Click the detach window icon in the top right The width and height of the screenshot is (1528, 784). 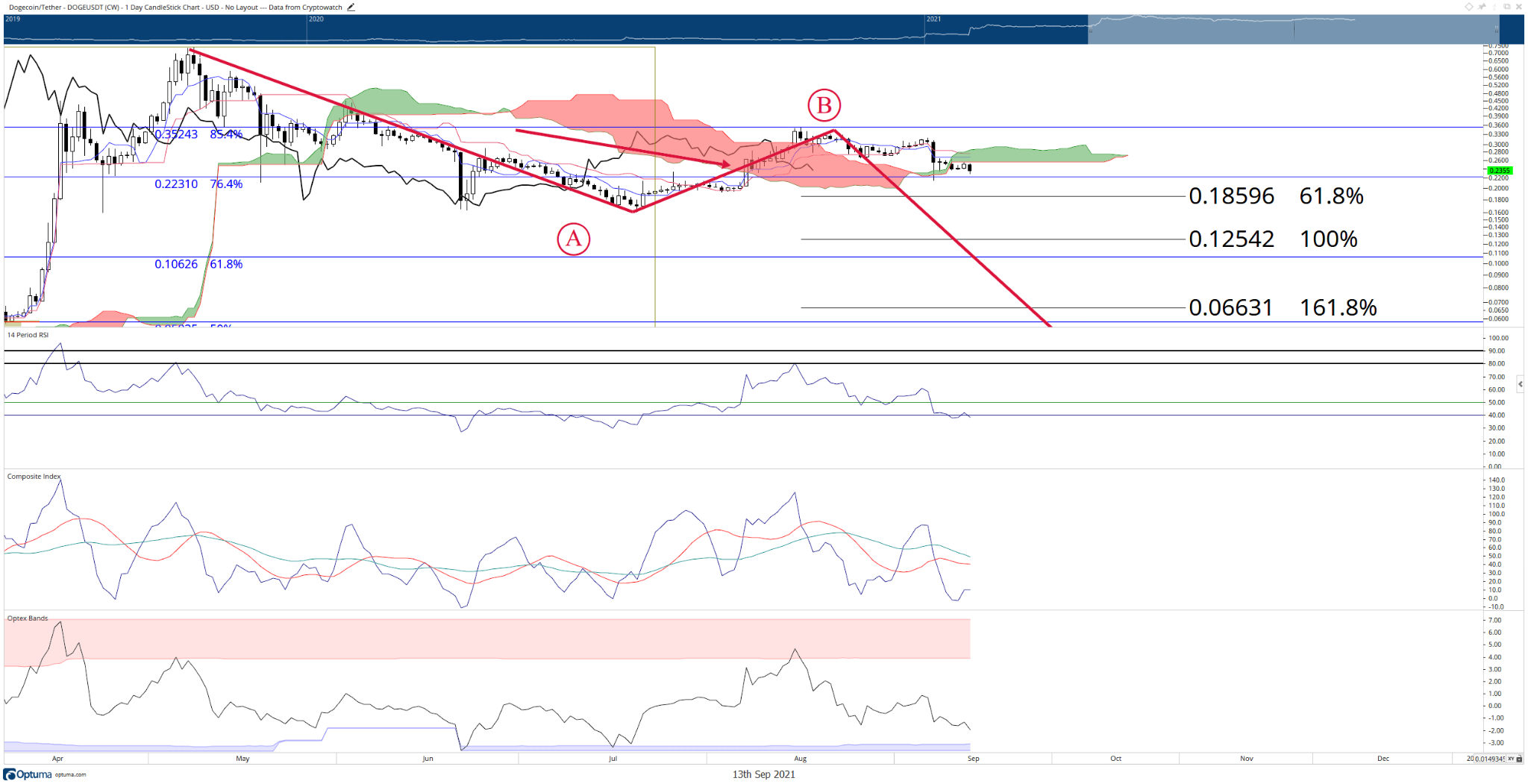coord(1507,7)
